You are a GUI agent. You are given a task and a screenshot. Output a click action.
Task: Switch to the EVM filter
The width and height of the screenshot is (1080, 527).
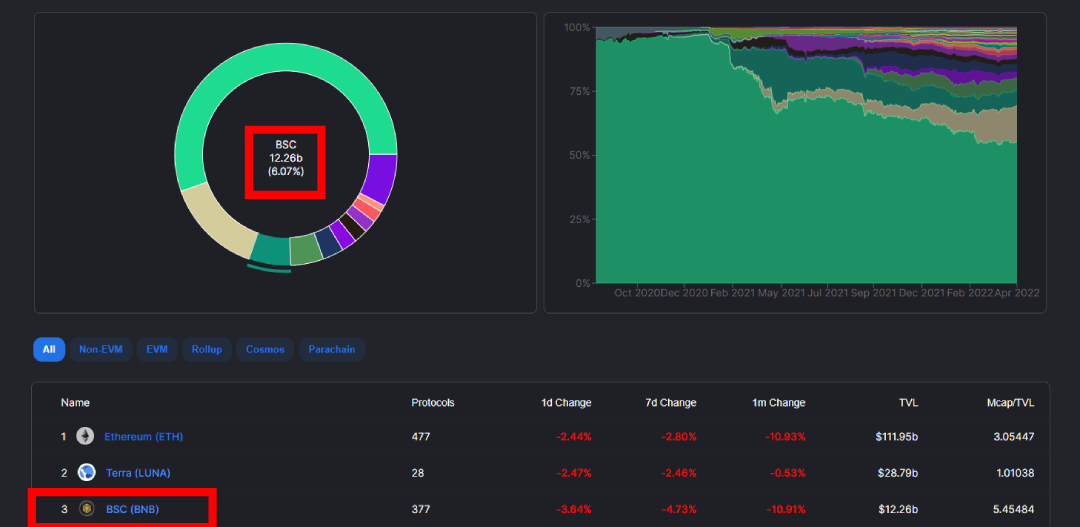pos(157,349)
